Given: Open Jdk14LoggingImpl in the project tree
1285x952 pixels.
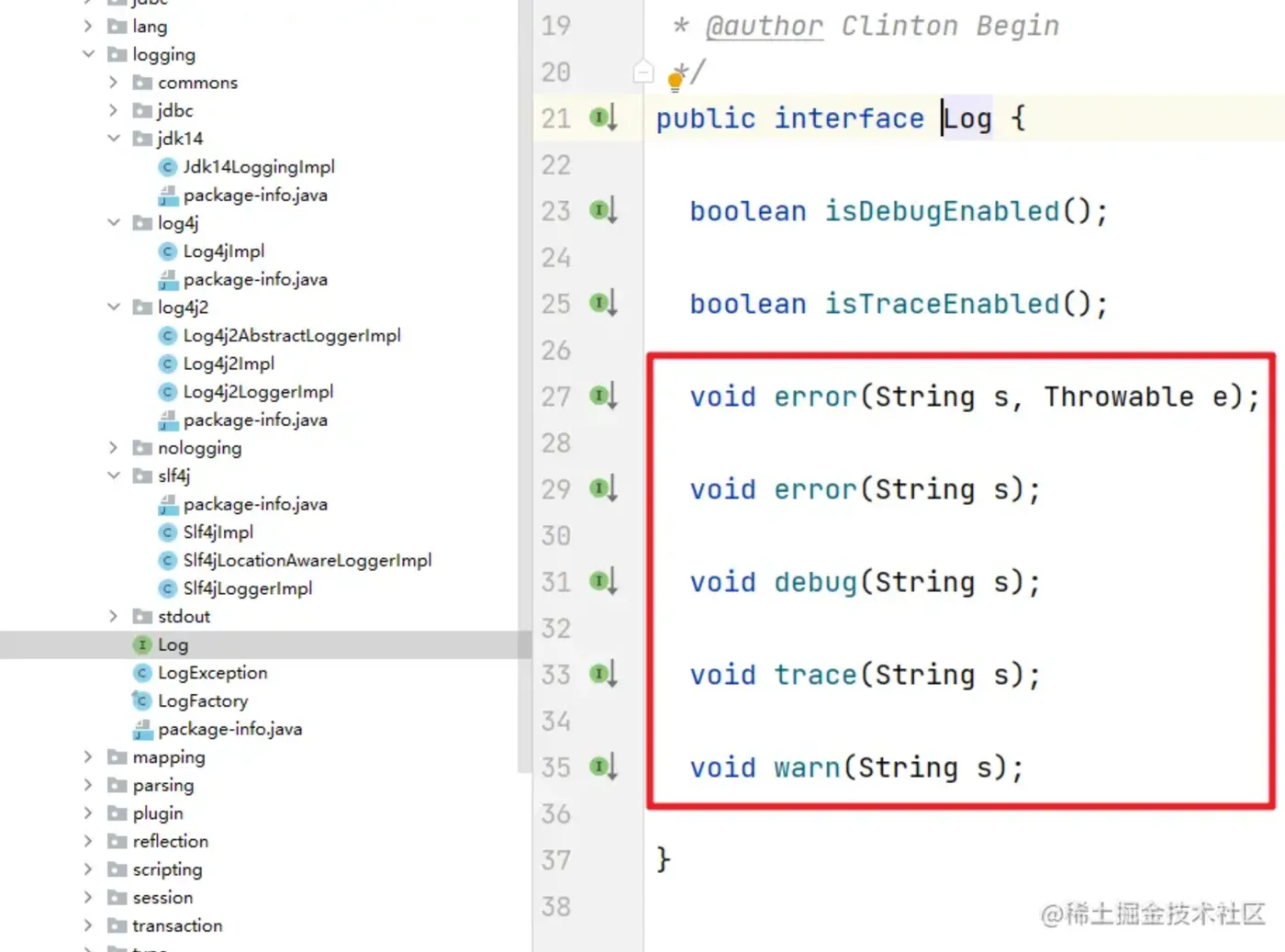Looking at the screenshot, I should click(259, 167).
